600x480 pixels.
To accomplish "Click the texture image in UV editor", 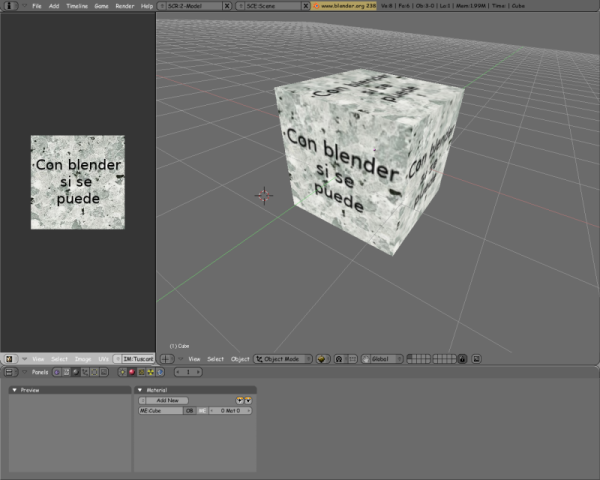I will tap(78, 182).
